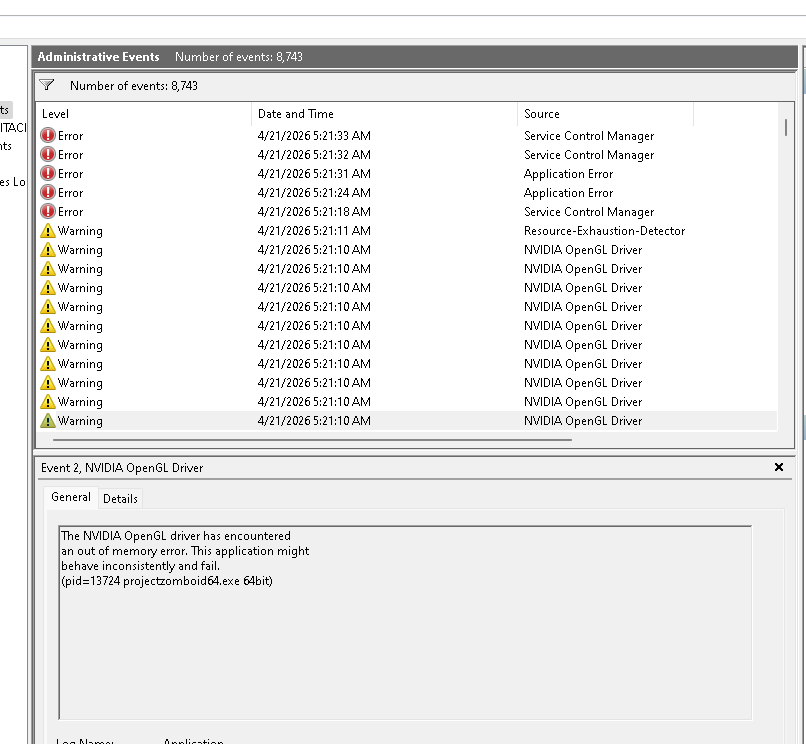The height and width of the screenshot is (744, 806).
Task: Click error icon of 5:21:24 AM Application Error
Action: coord(48,192)
